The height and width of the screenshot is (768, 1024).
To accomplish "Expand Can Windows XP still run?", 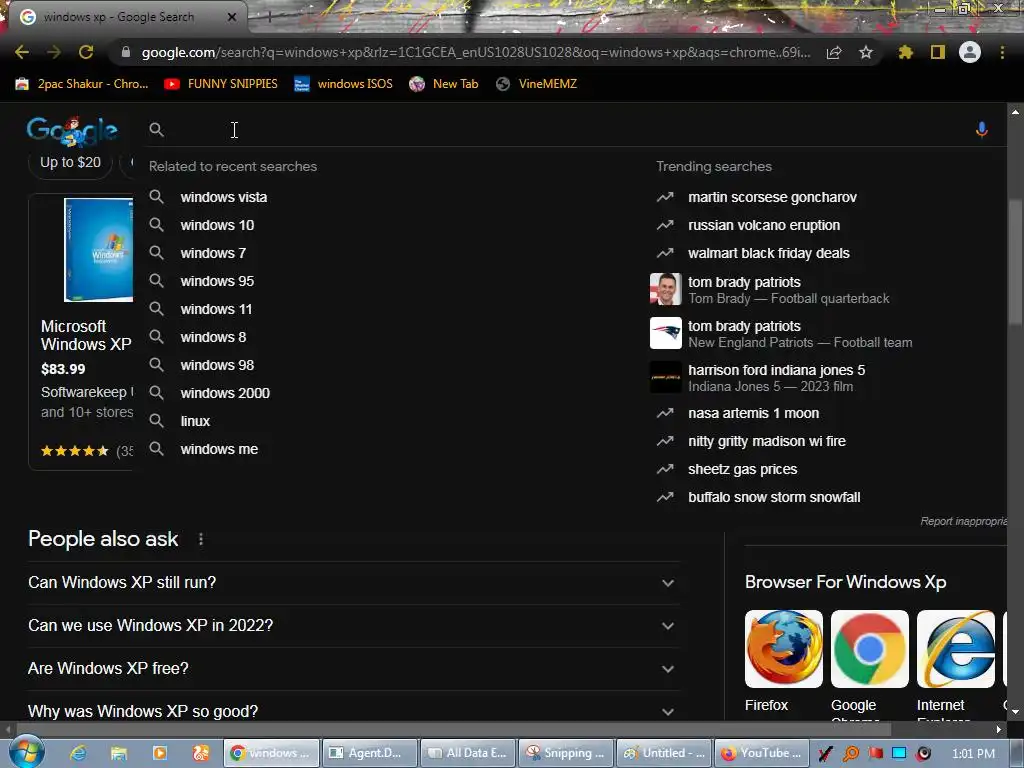I will (x=352, y=583).
